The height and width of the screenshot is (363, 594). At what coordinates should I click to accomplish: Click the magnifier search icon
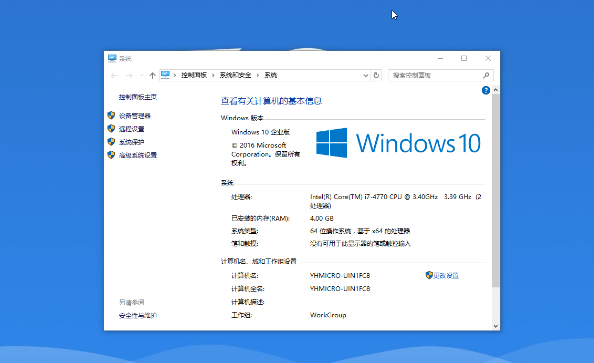pyautogui.click(x=486, y=75)
